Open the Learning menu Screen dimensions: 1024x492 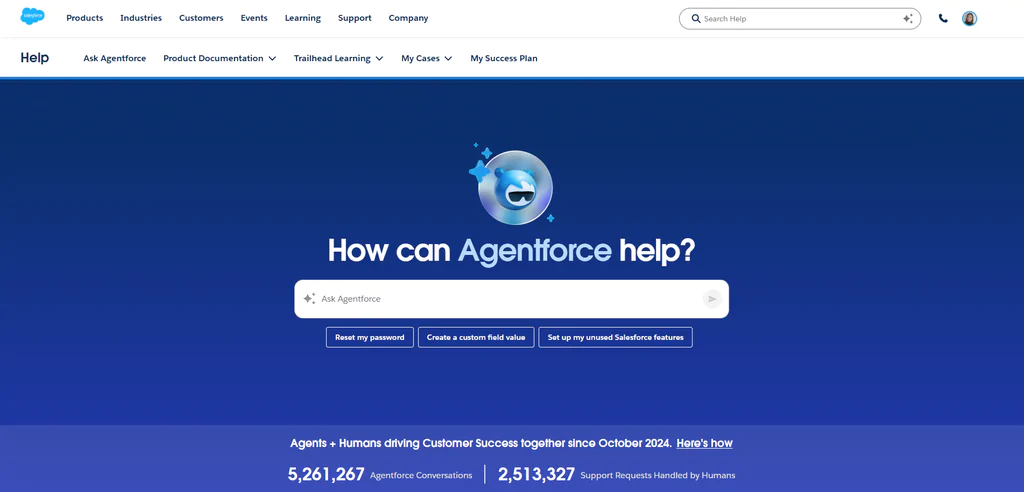point(303,18)
